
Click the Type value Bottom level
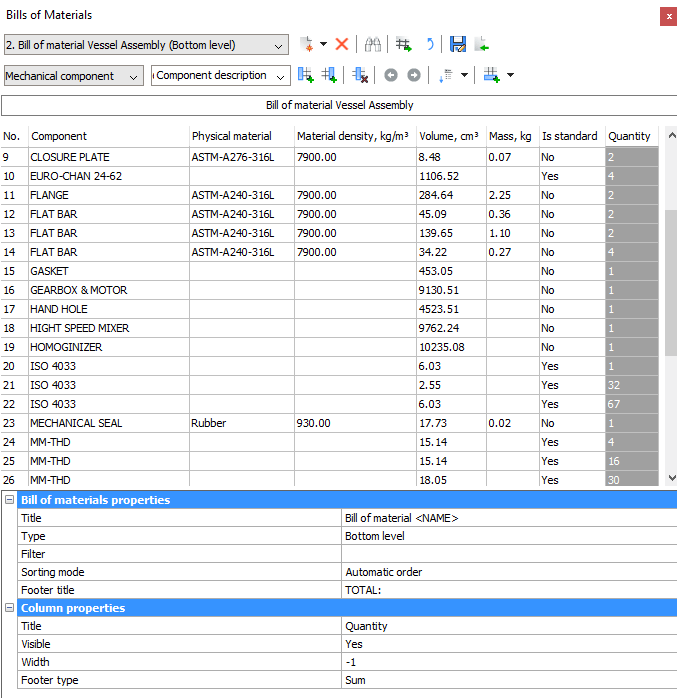coord(509,536)
